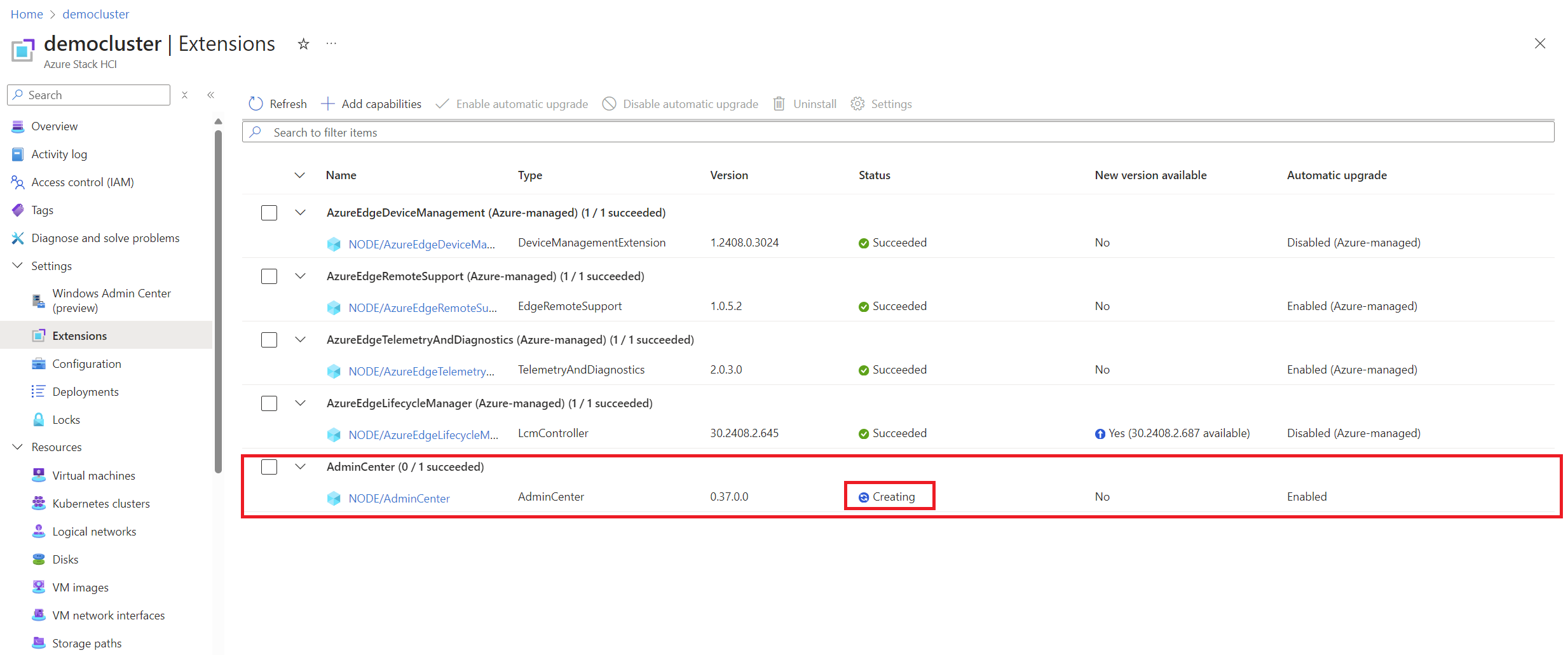
Task: Click Disable automatic upgrade
Action: 680,104
